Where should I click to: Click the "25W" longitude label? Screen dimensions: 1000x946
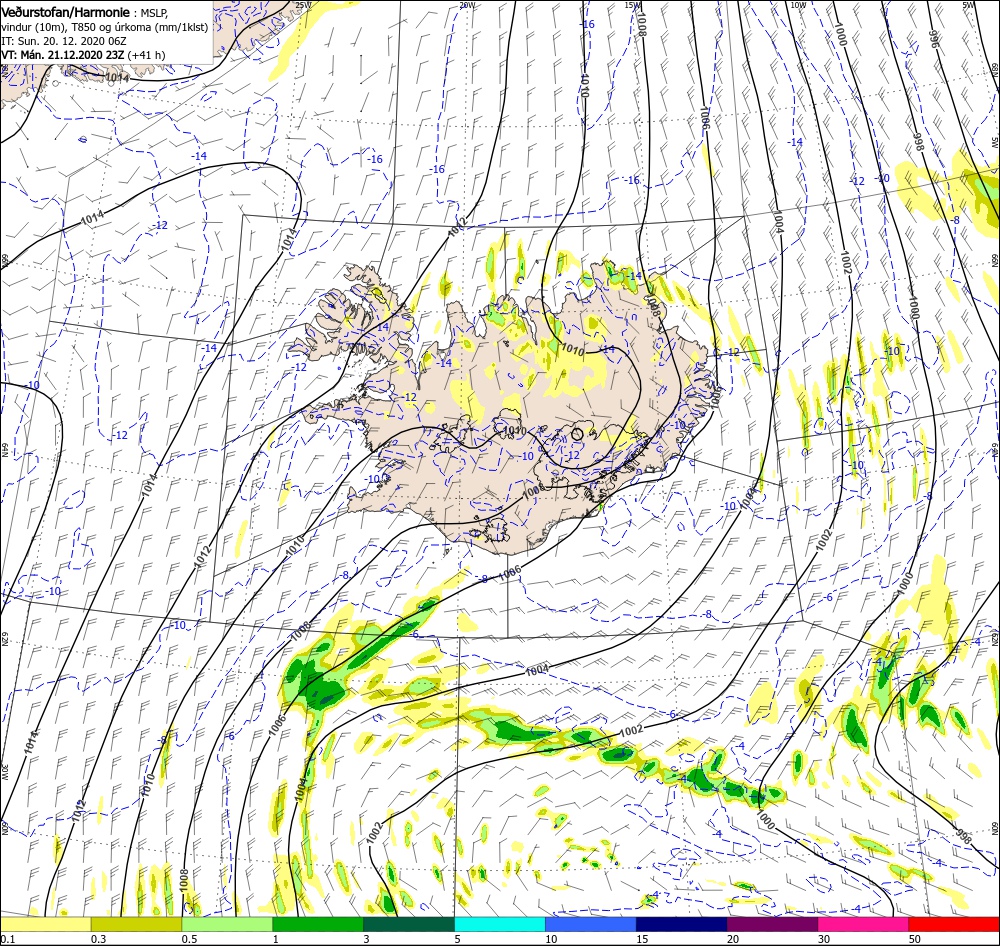(304, 5)
